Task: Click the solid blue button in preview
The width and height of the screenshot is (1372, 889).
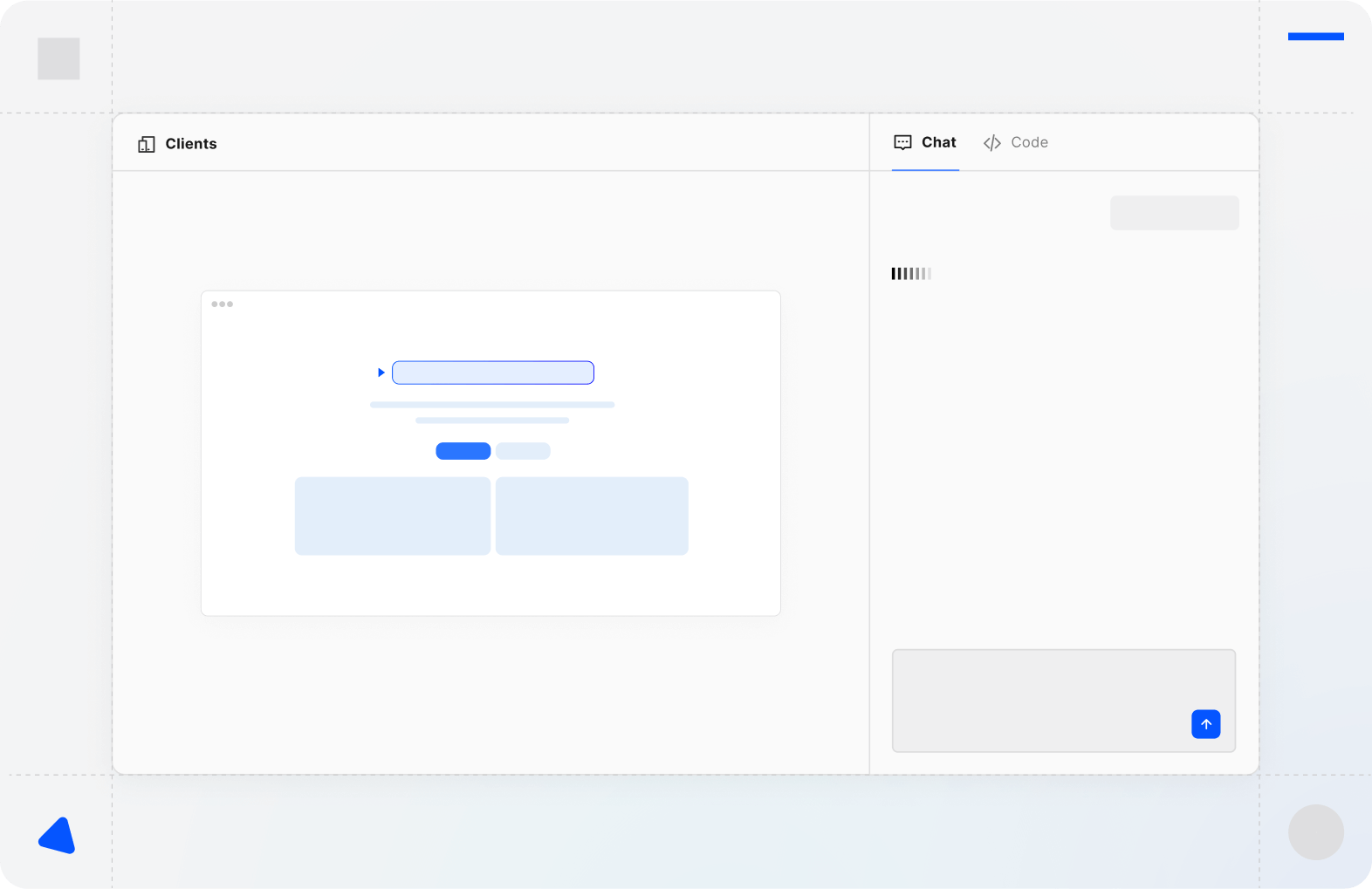Action: [x=463, y=451]
